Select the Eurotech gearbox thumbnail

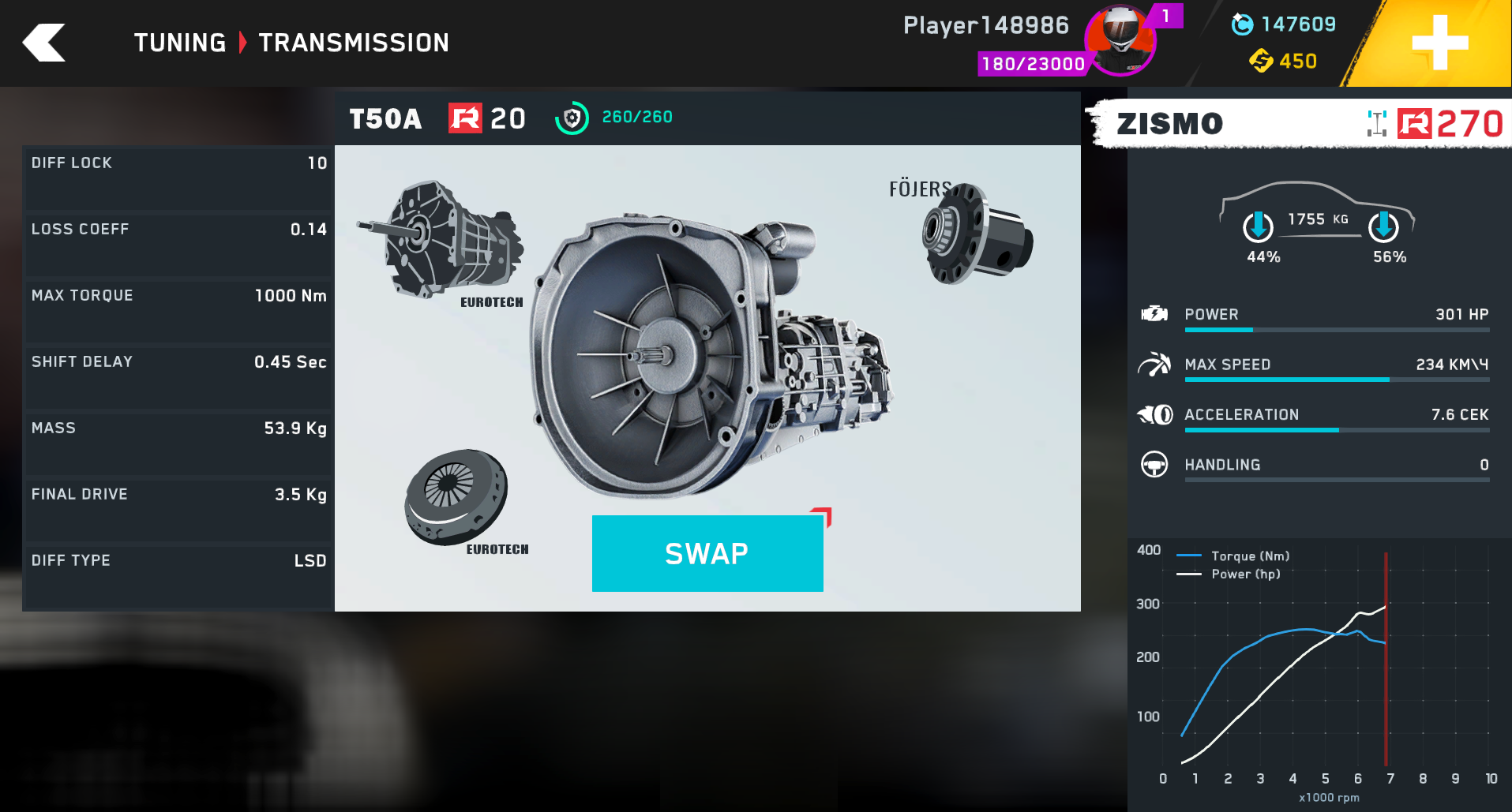pyautogui.click(x=442, y=241)
